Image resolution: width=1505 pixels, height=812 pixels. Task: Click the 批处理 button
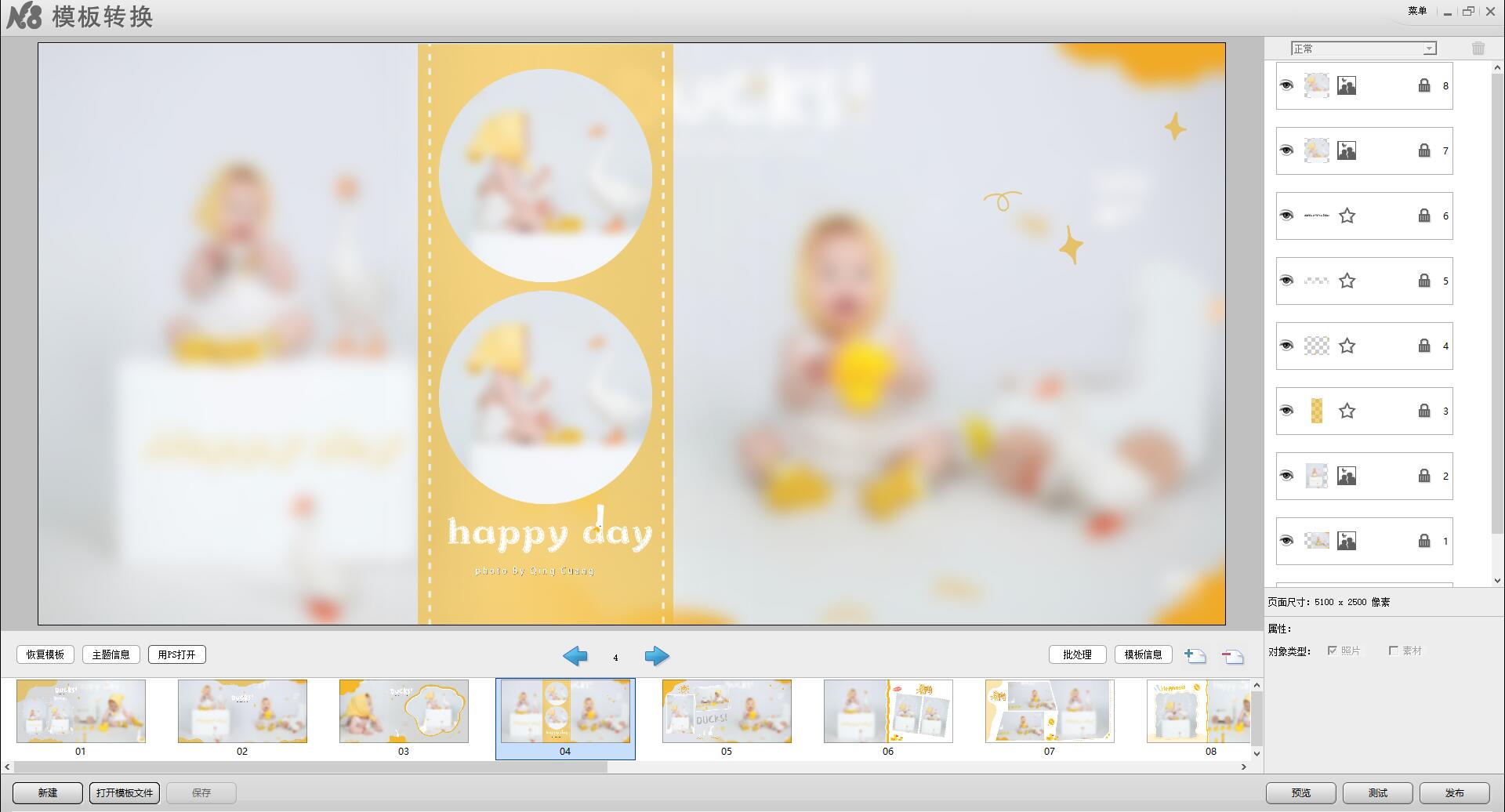coord(1077,654)
